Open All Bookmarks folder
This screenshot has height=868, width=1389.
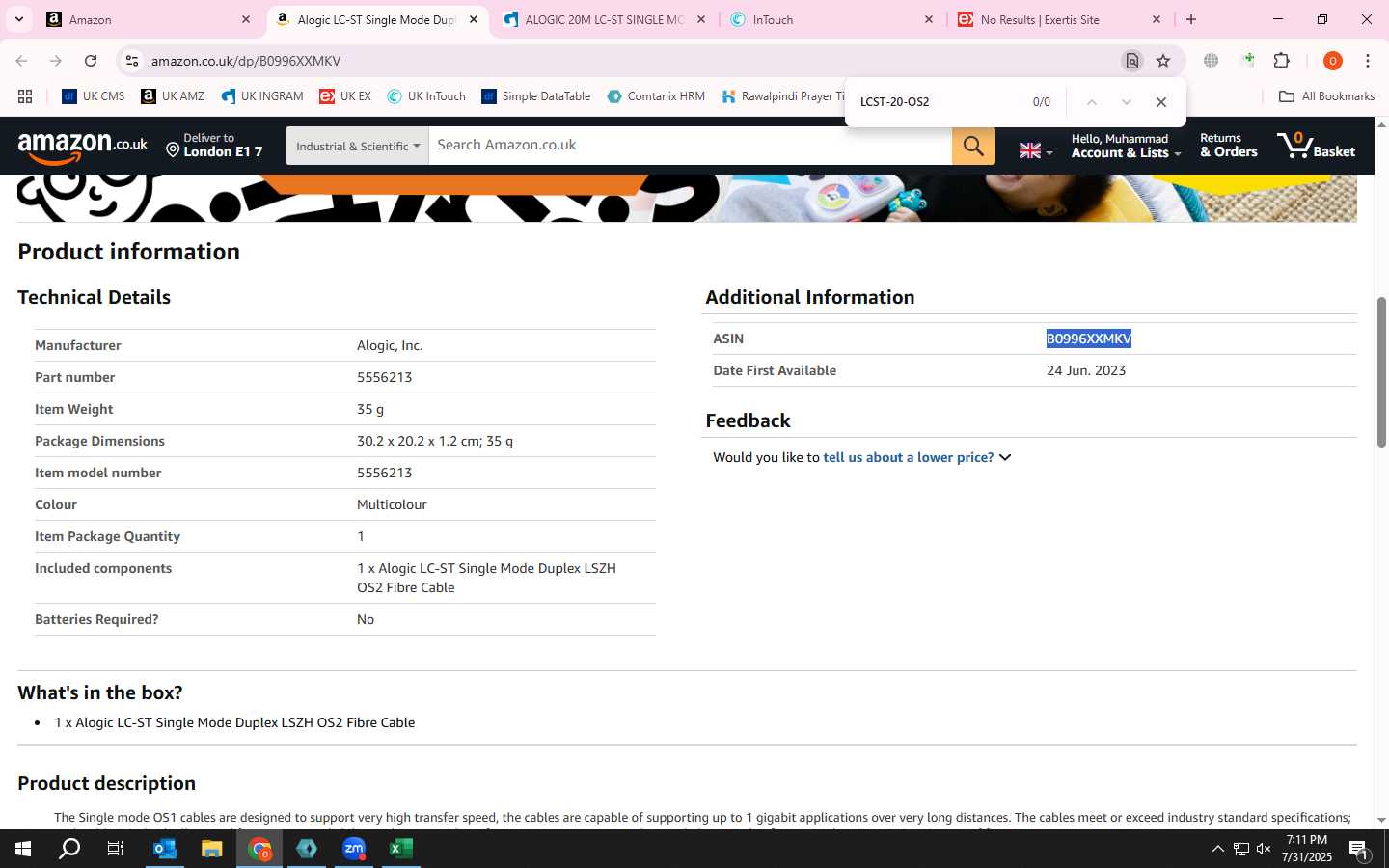point(1326,96)
